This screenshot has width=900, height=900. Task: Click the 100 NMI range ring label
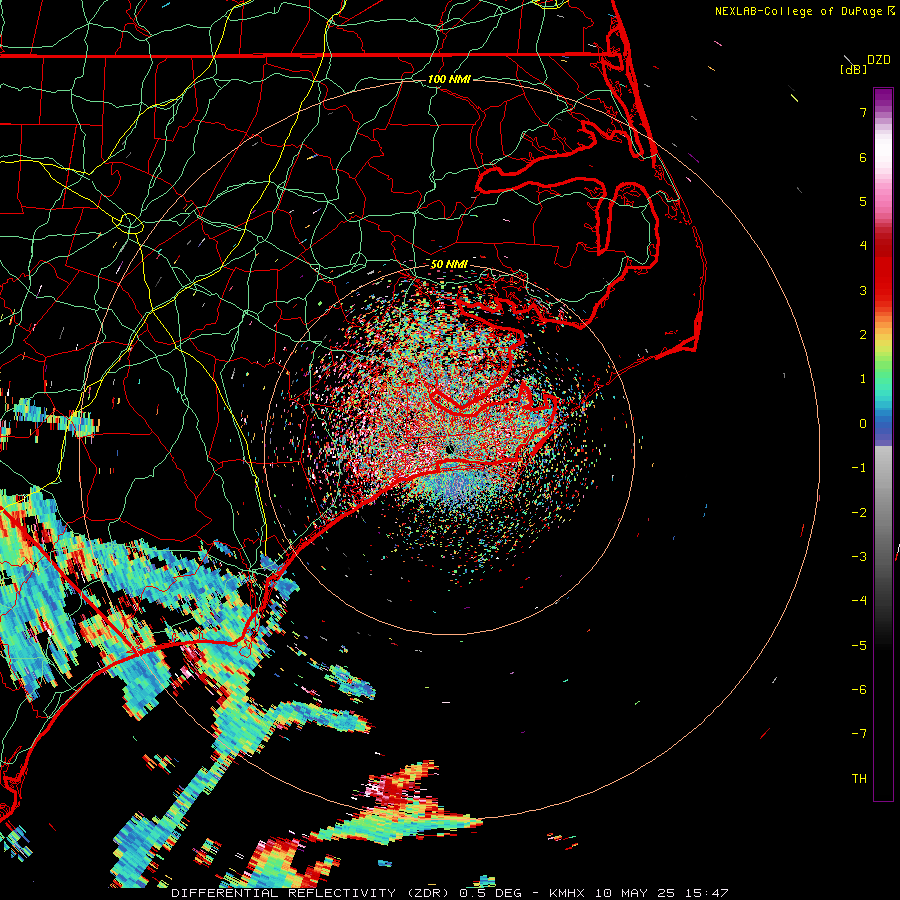(x=449, y=79)
